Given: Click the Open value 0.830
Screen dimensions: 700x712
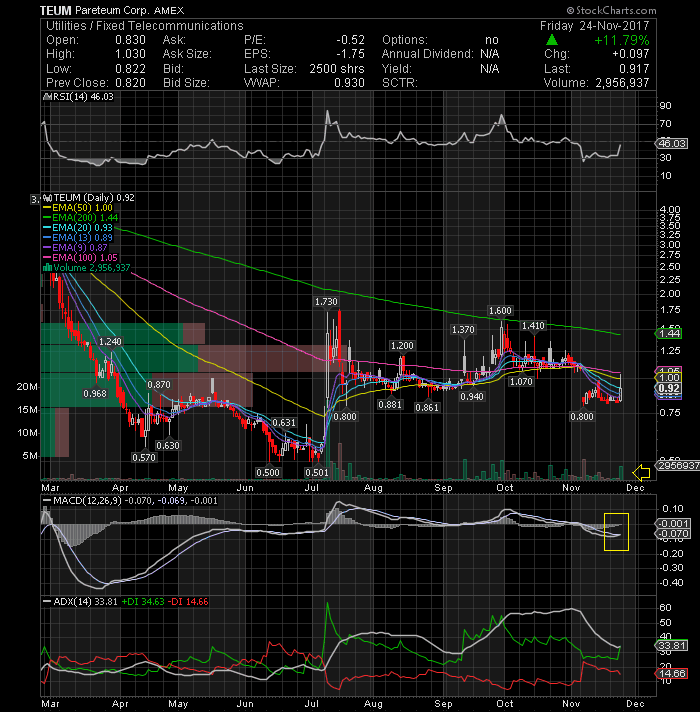Looking at the screenshot, I should coord(130,40).
